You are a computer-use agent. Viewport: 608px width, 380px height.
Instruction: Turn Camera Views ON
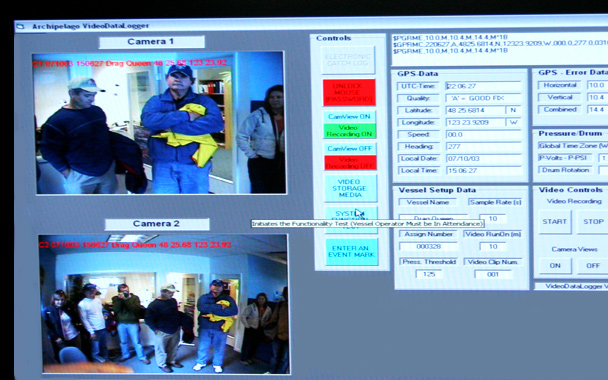click(555, 266)
